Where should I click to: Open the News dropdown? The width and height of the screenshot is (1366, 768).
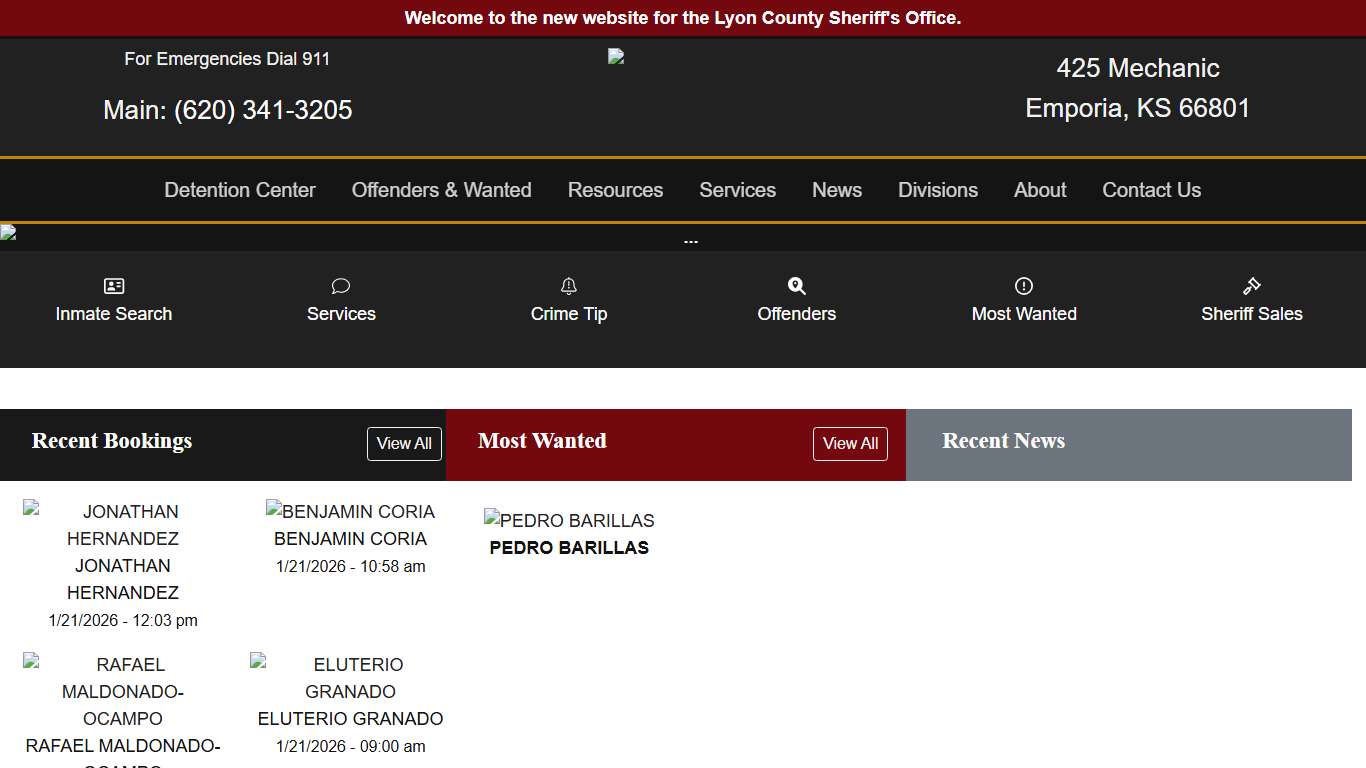[x=836, y=190]
